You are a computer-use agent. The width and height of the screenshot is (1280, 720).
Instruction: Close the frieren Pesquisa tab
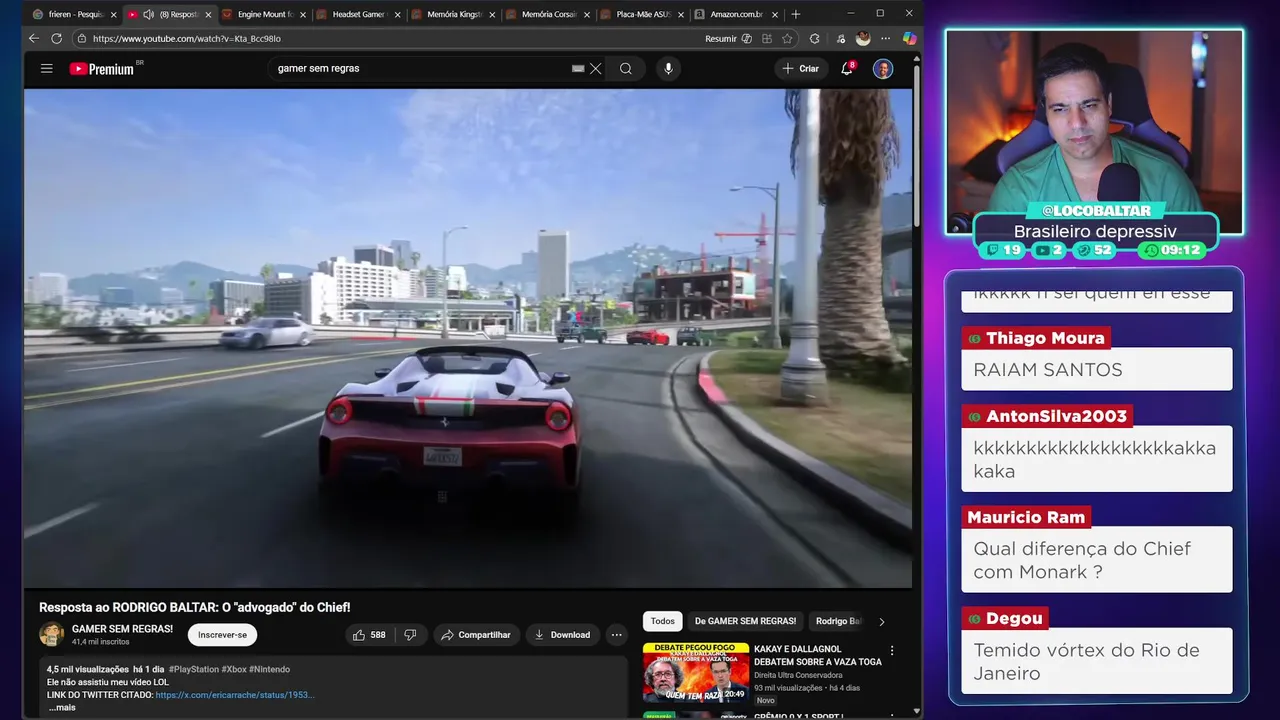(113, 14)
